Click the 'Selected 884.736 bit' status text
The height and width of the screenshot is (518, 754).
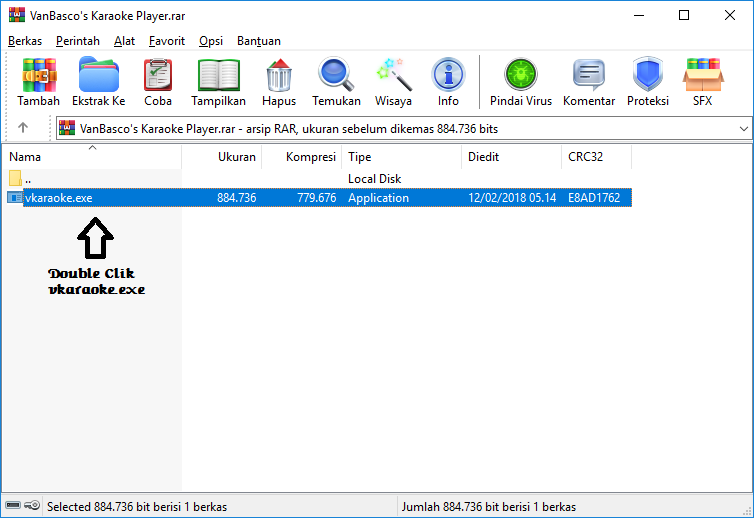(137, 506)
